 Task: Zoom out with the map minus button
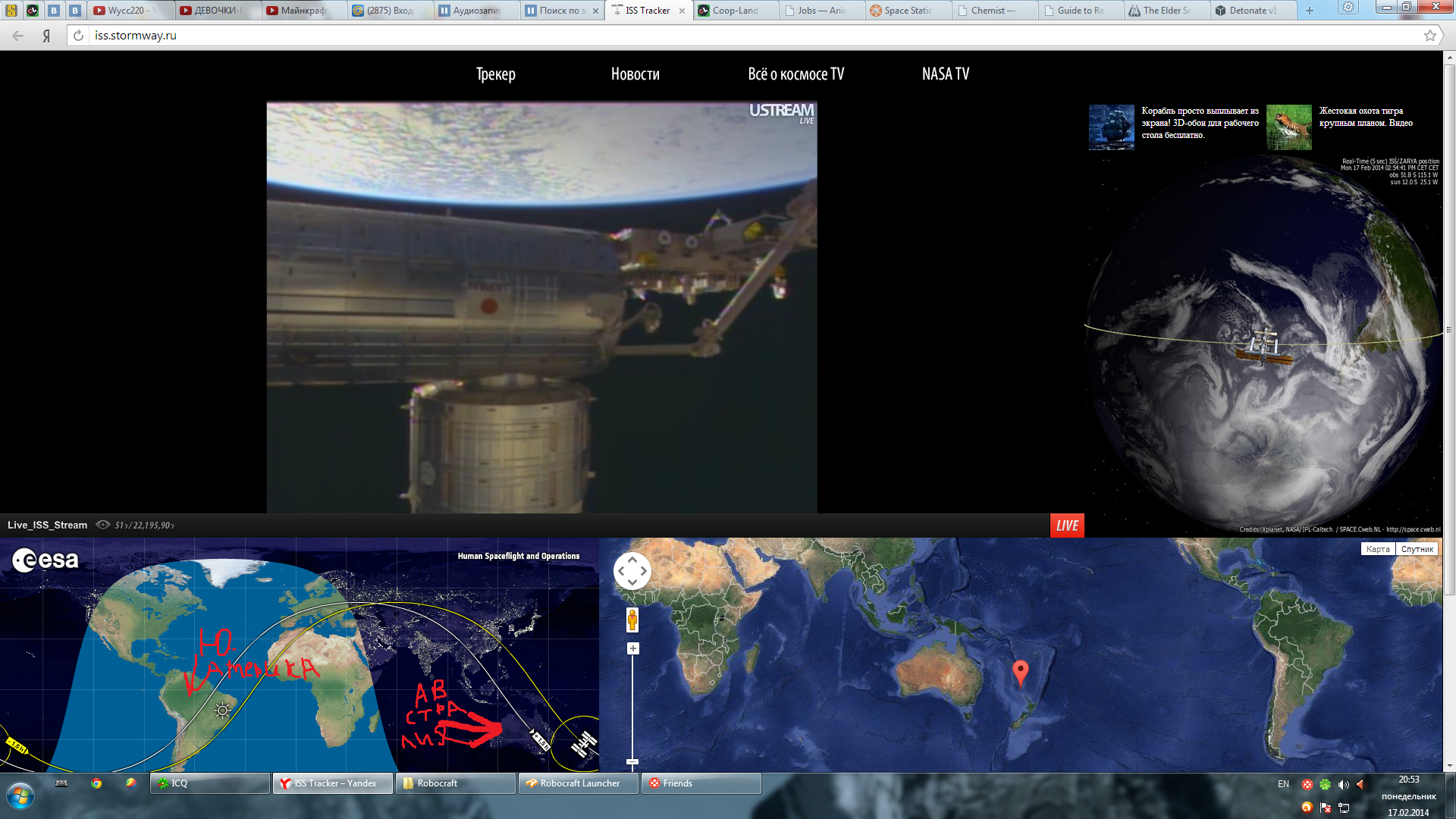pyautogui.click(x=632, y=761)
